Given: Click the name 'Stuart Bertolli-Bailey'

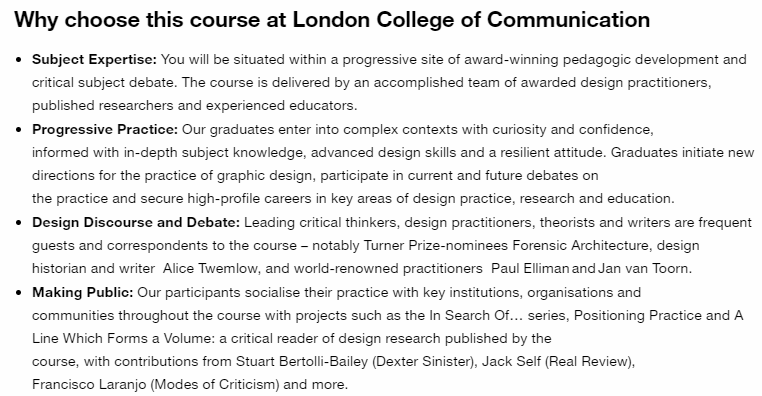Looking at the screenshot, I should [302, 362].
